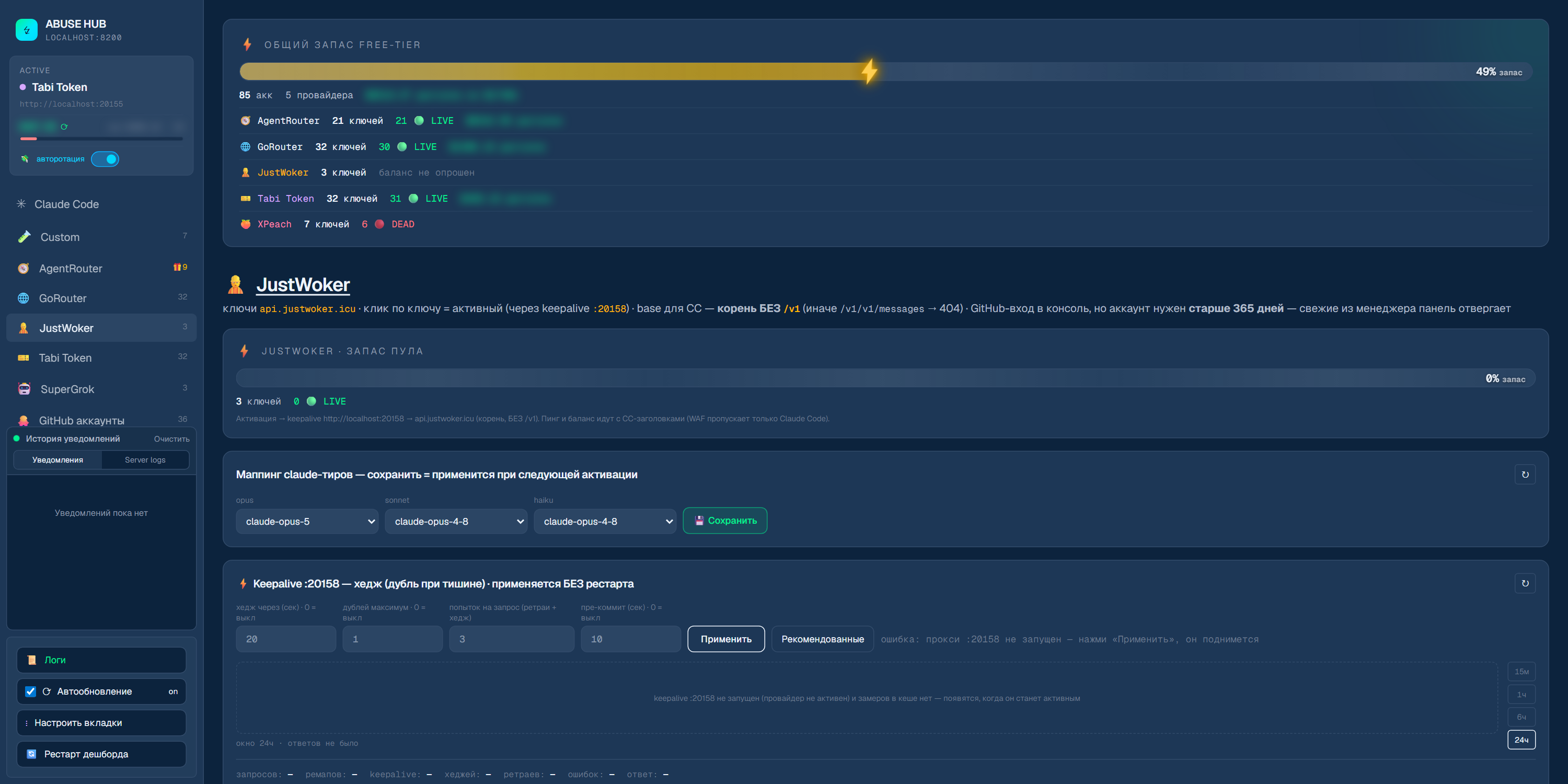Screen dimensions: 1568x784
Task: Click the red DEAD status dot in the XPeach row
Action: pyautogui.click(x=379, y=224)
